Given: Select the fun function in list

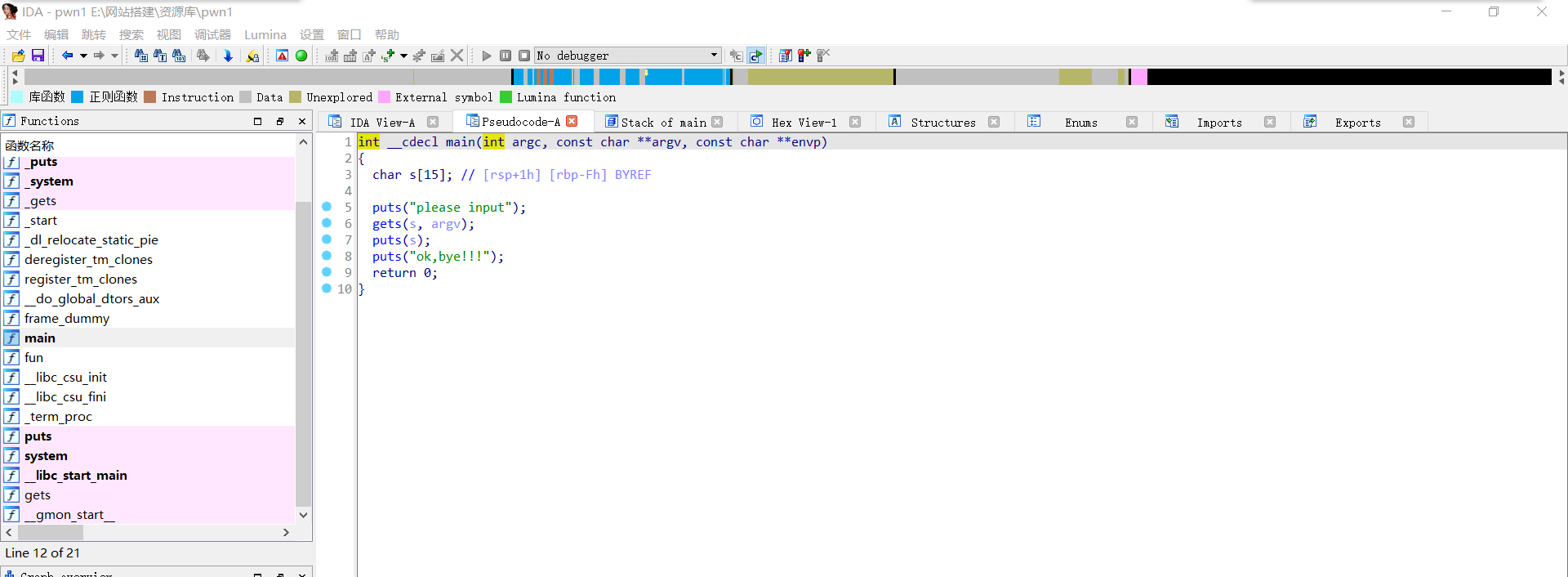Looking at the screenshot, I should click(x=33, y=358).
